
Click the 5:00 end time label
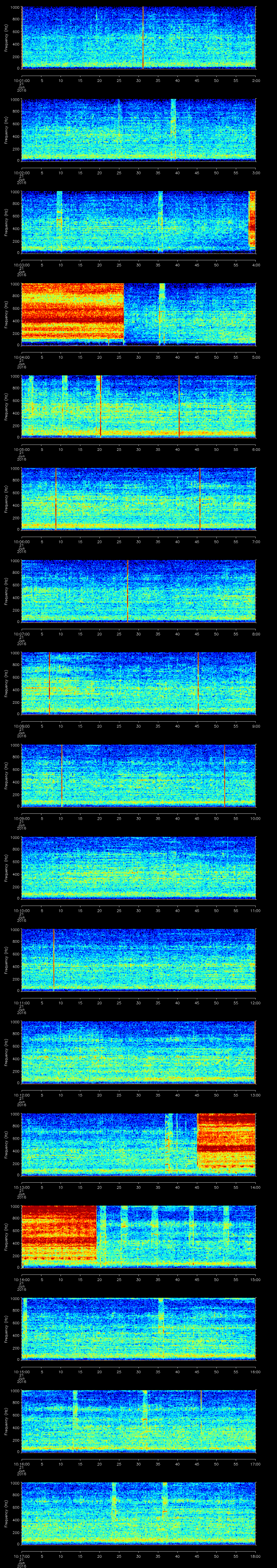coord(256,357)
